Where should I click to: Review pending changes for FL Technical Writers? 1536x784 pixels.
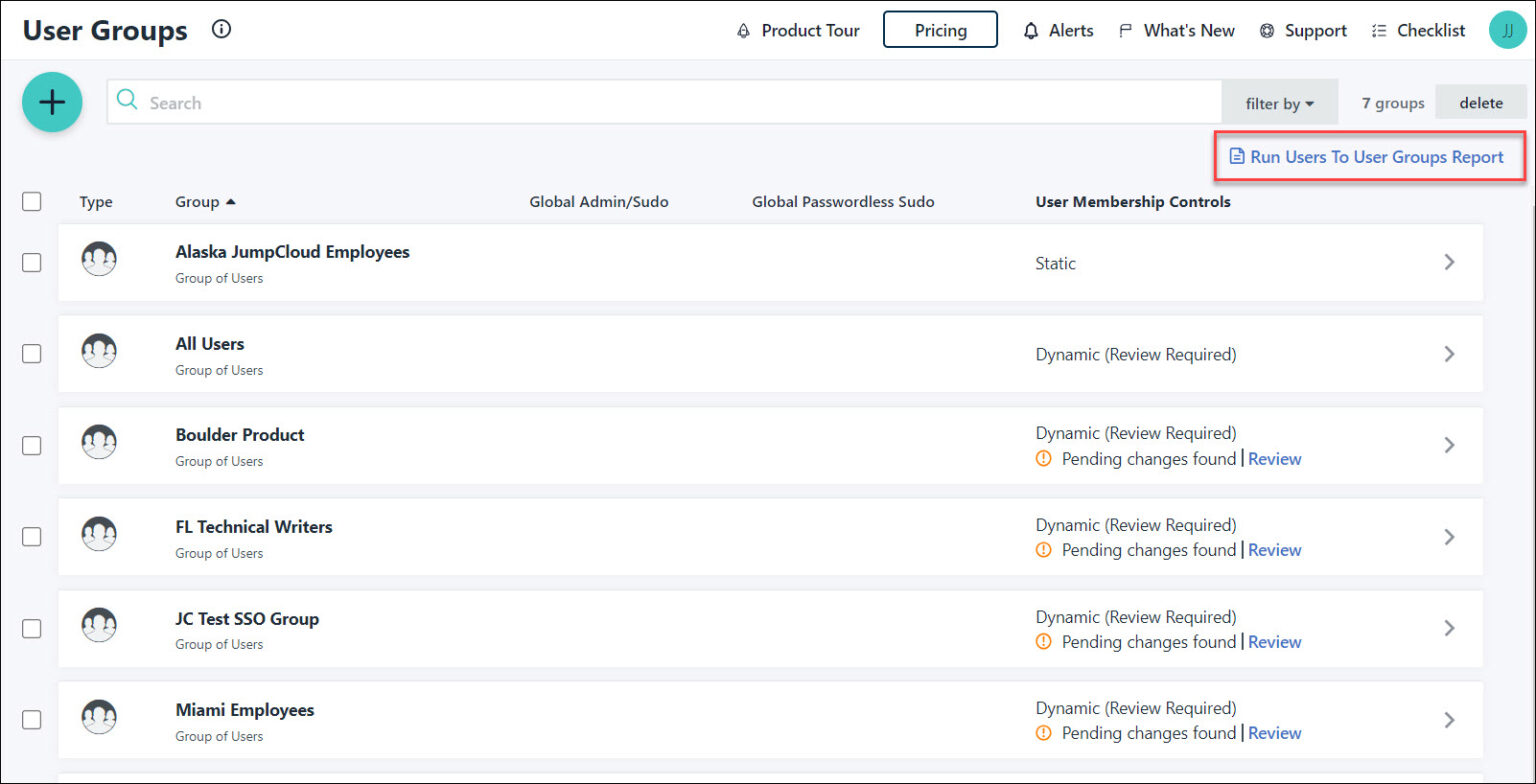[1274, 549]
